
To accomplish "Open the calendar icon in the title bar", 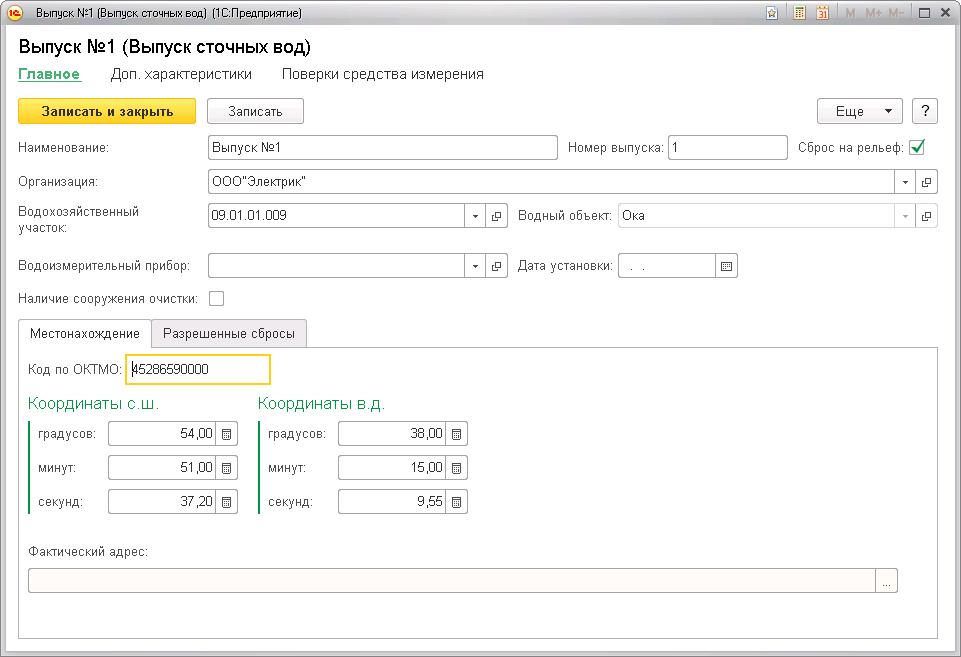I will click(x=822, y=13).
